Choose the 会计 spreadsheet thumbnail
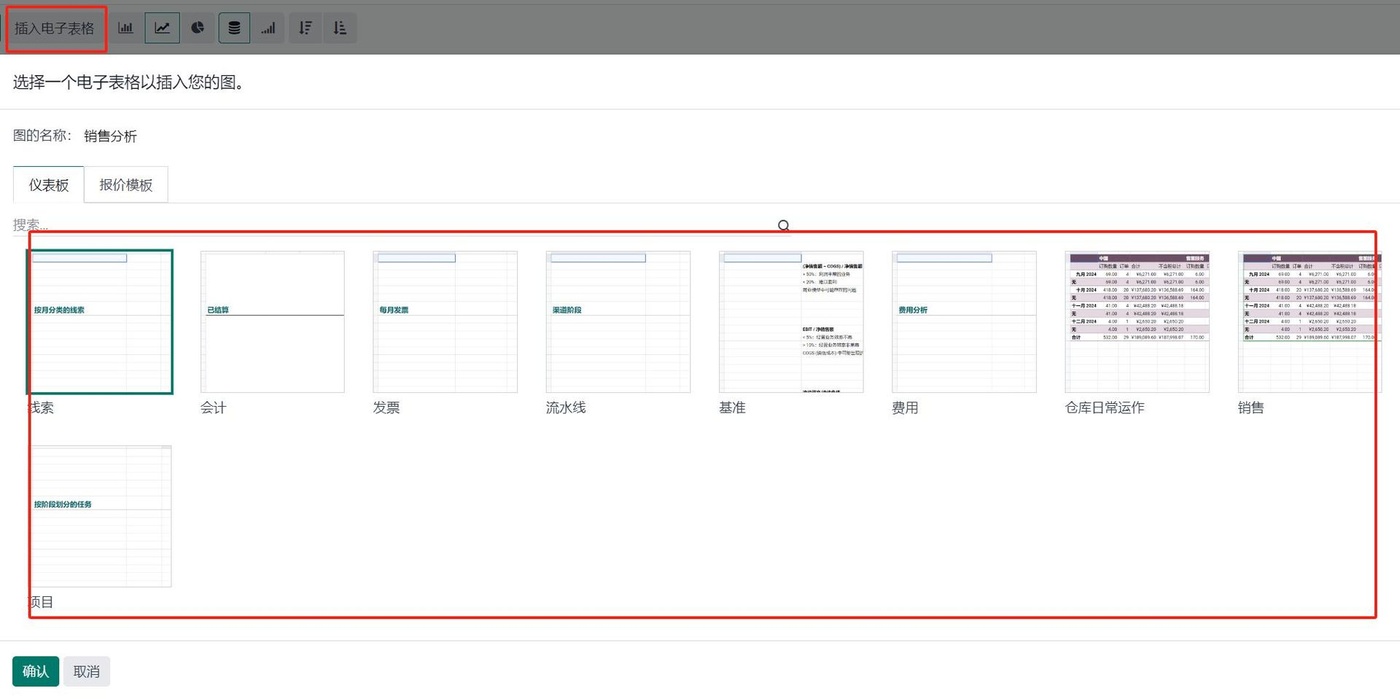The image size is (1400, 699). (273, 322)
